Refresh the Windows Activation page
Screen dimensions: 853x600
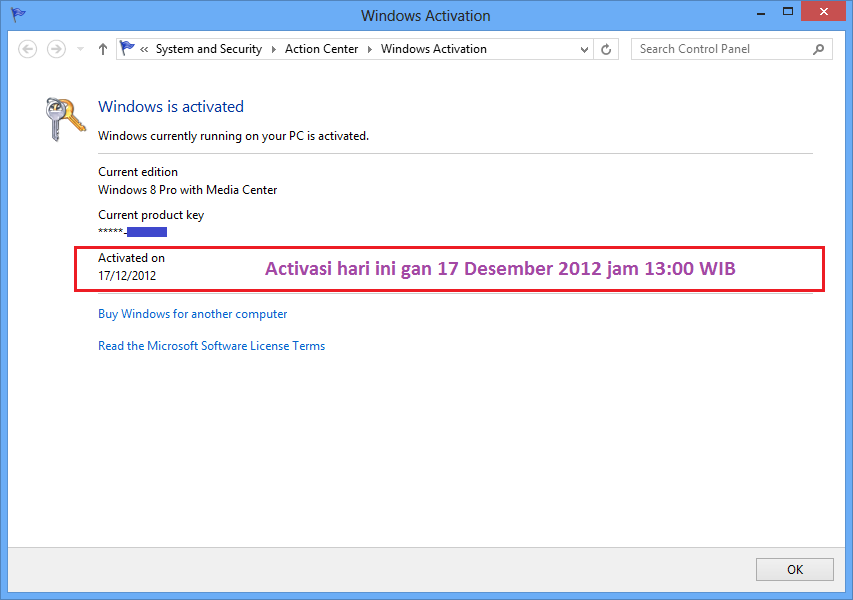[606, 50]
